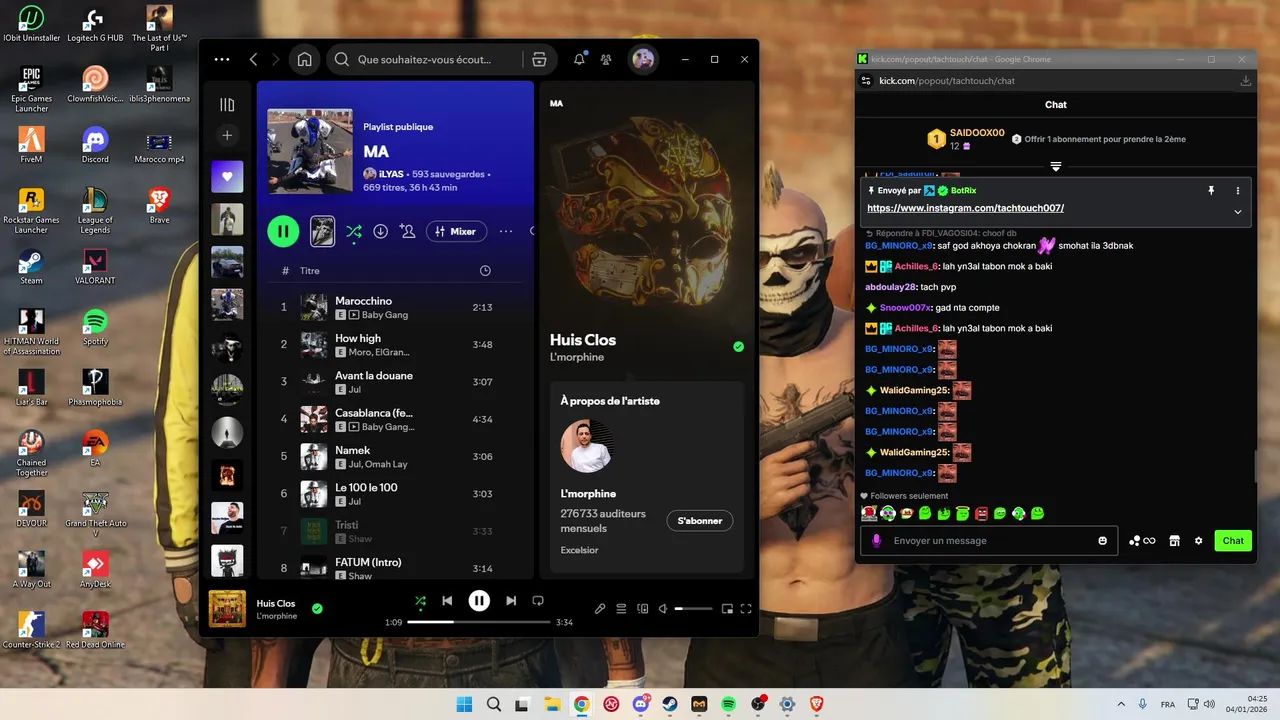The image size is (1280, 720).
Task: Open connect to a device icon
Action: 643,608
